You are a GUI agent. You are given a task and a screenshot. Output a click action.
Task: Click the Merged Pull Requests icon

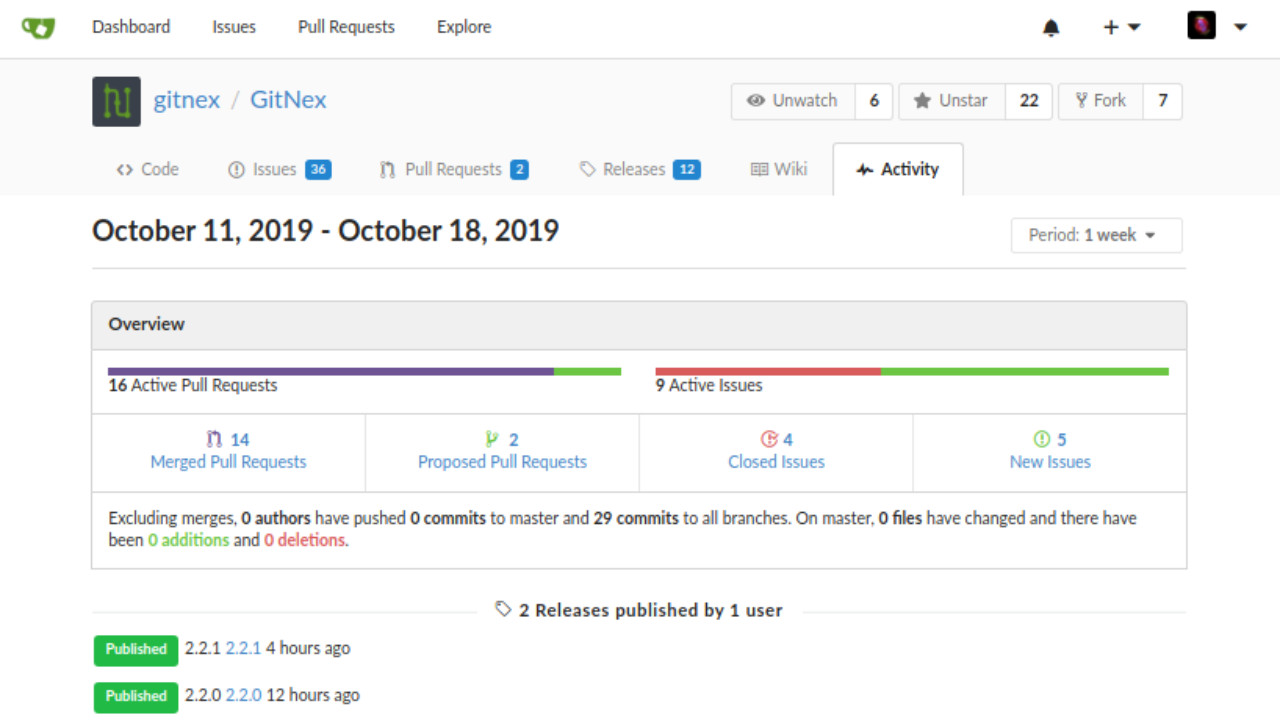pos(215,439)
